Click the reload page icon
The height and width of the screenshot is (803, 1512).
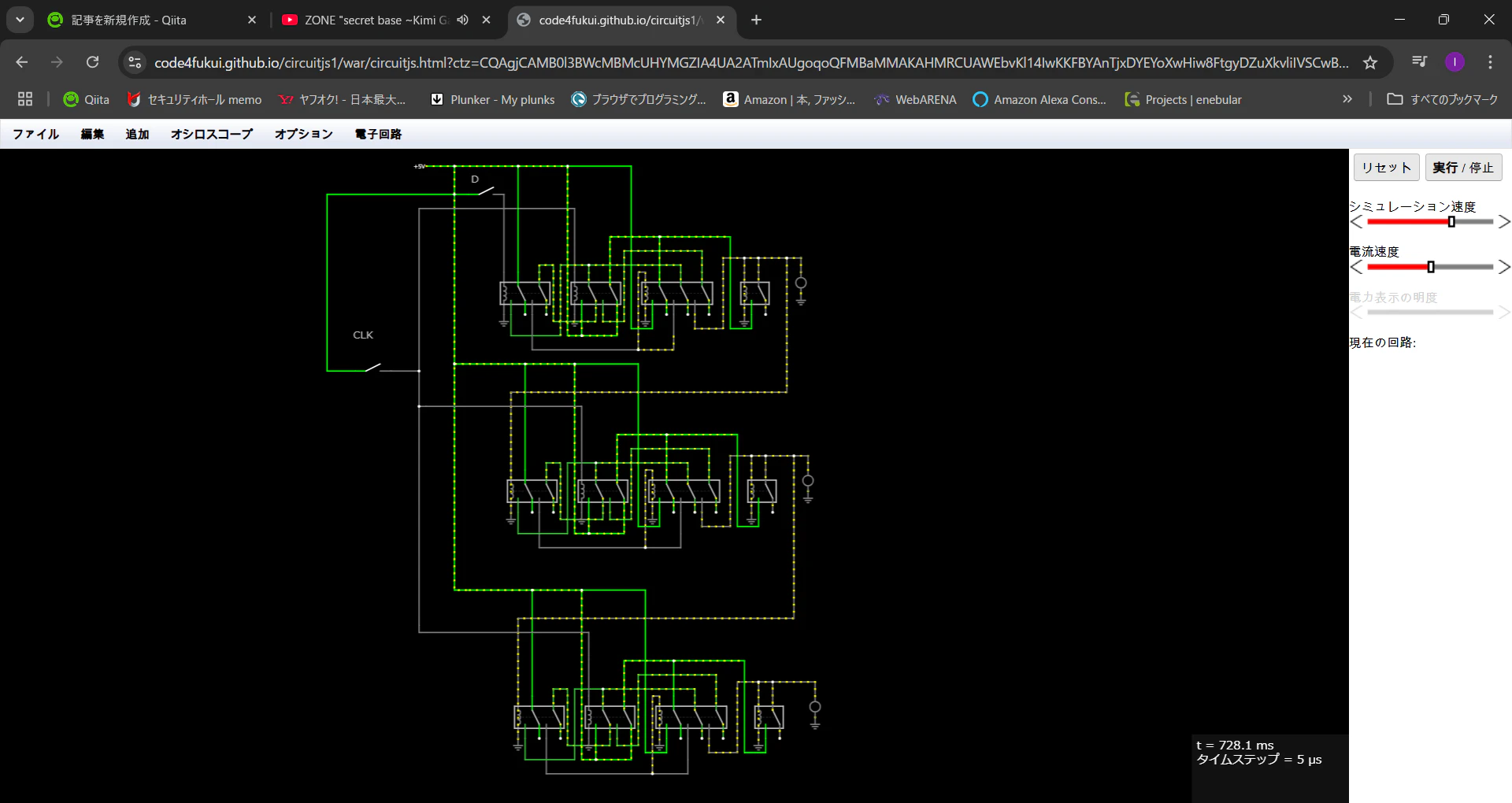click(x=93, y=62)
